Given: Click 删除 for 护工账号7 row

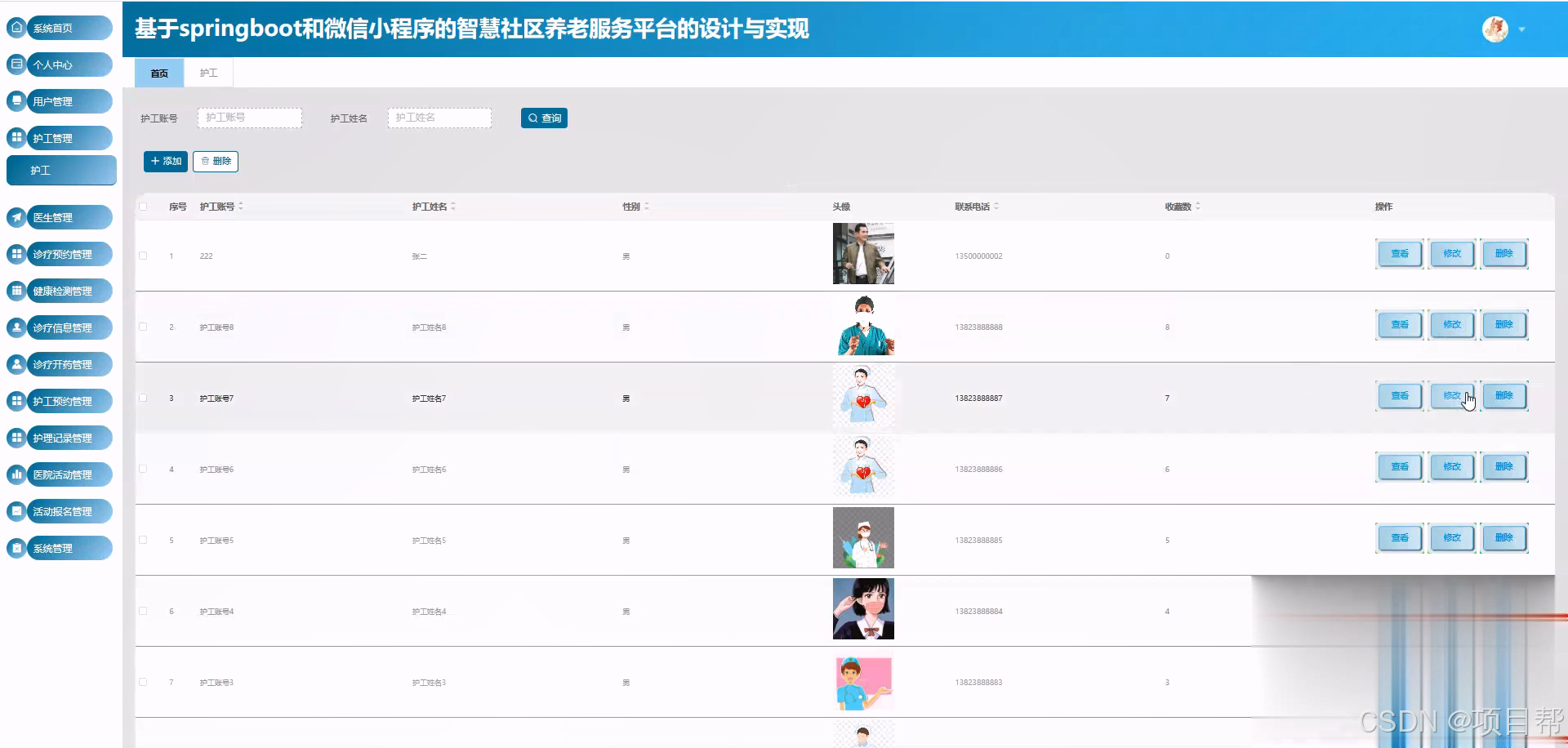Looking at the screenshot, I should pos(1504,396).
